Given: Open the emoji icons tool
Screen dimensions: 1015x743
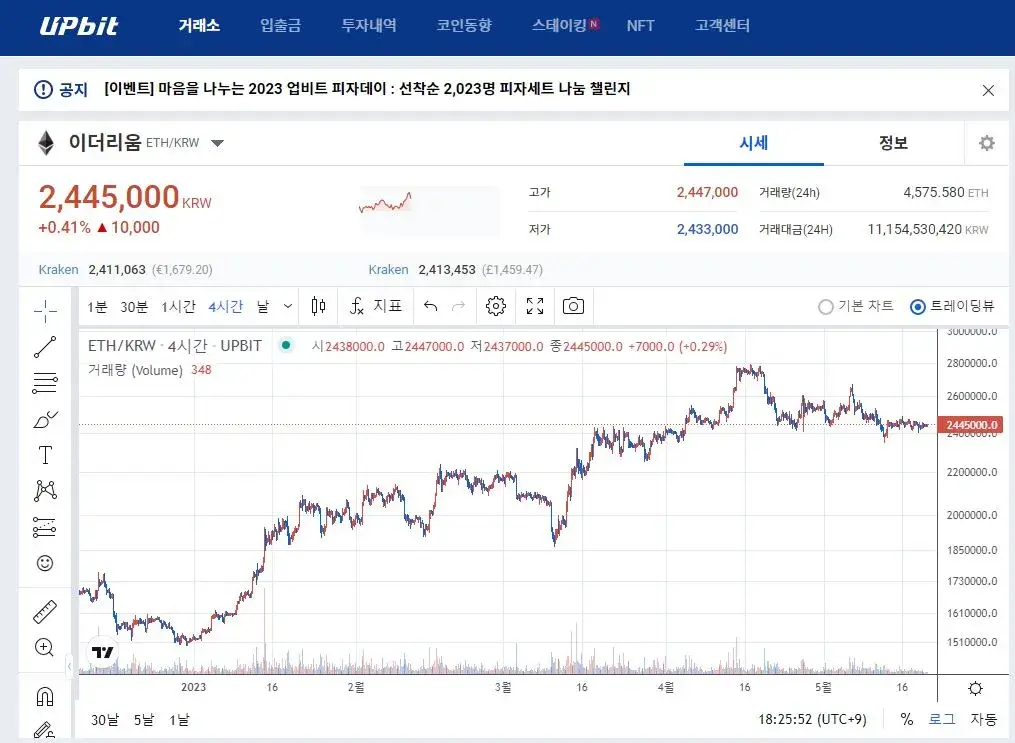Looking at the screenshot, I should tap(45, 563).
